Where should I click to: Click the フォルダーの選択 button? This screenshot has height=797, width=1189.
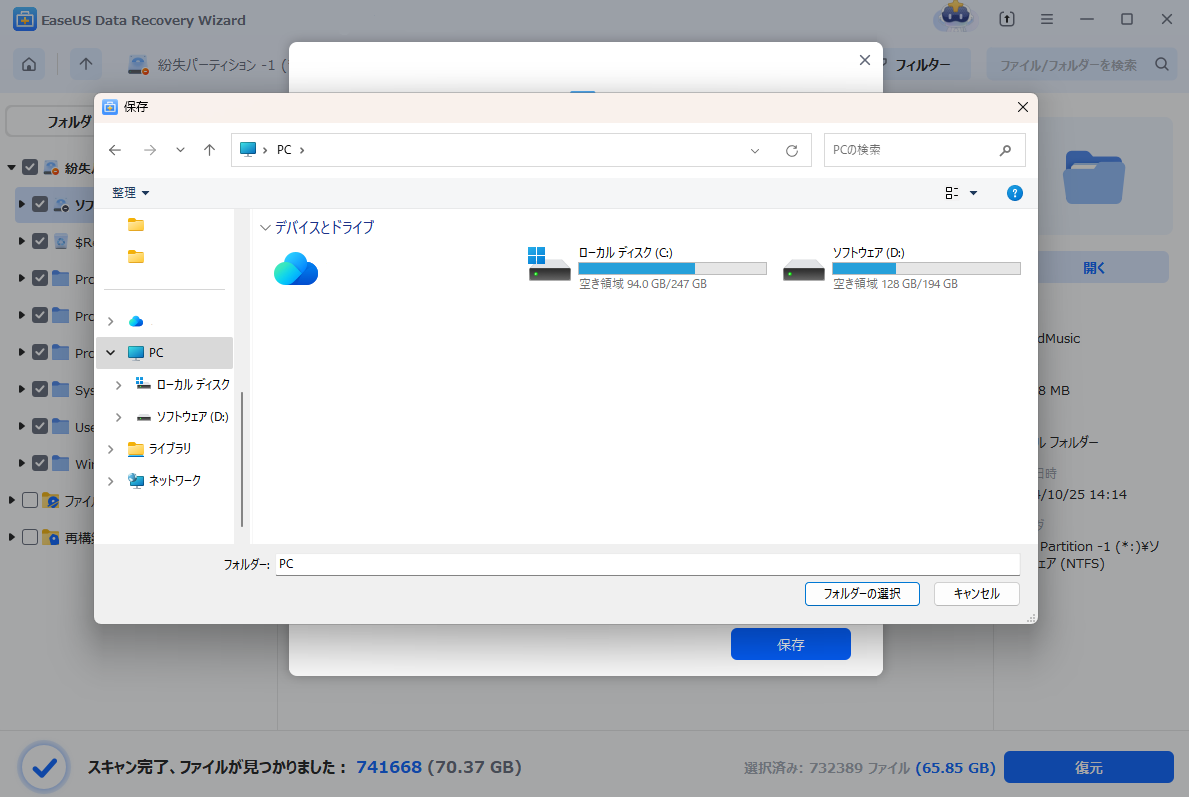click(861, 593)
